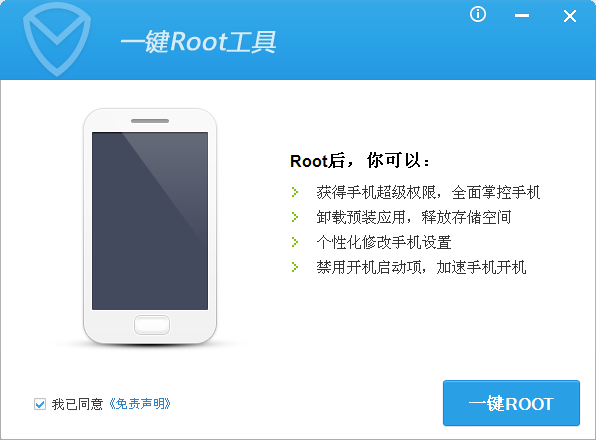Start rooting with 一键ROOT button
This screenshot has width=596, height=440.
point(511,403)
